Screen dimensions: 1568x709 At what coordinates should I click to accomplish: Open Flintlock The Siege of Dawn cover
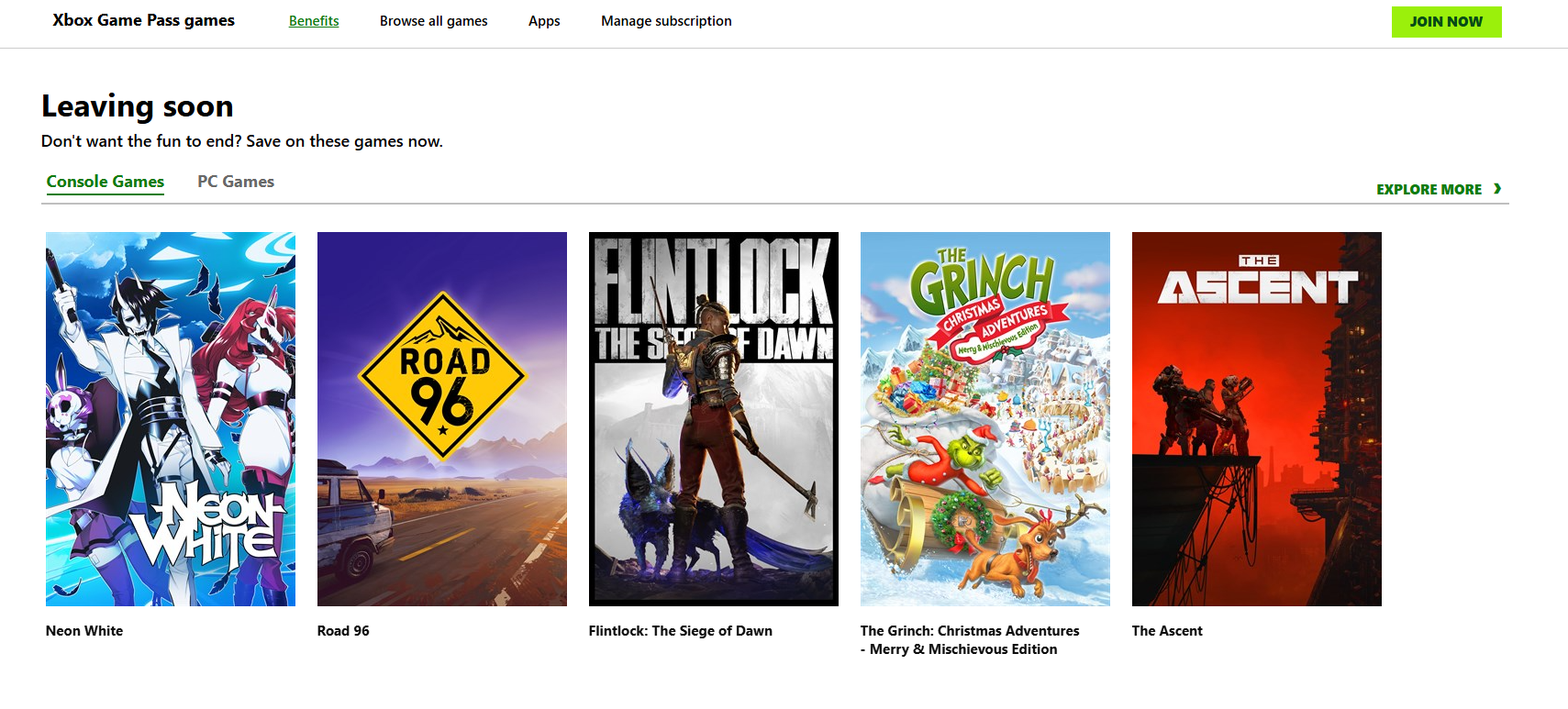coord(714,418)
